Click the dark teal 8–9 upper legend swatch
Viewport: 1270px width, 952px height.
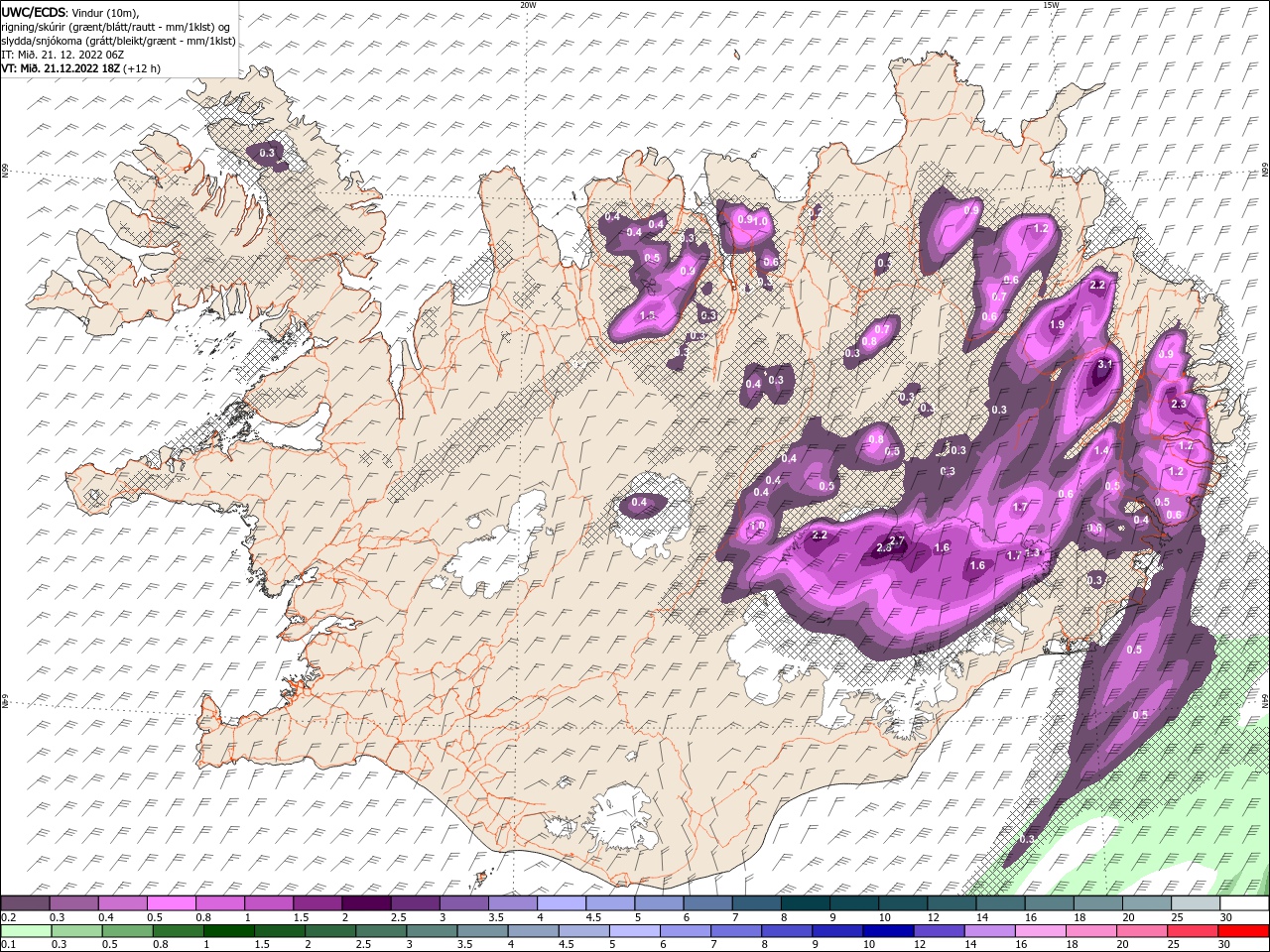click(804, 902)
